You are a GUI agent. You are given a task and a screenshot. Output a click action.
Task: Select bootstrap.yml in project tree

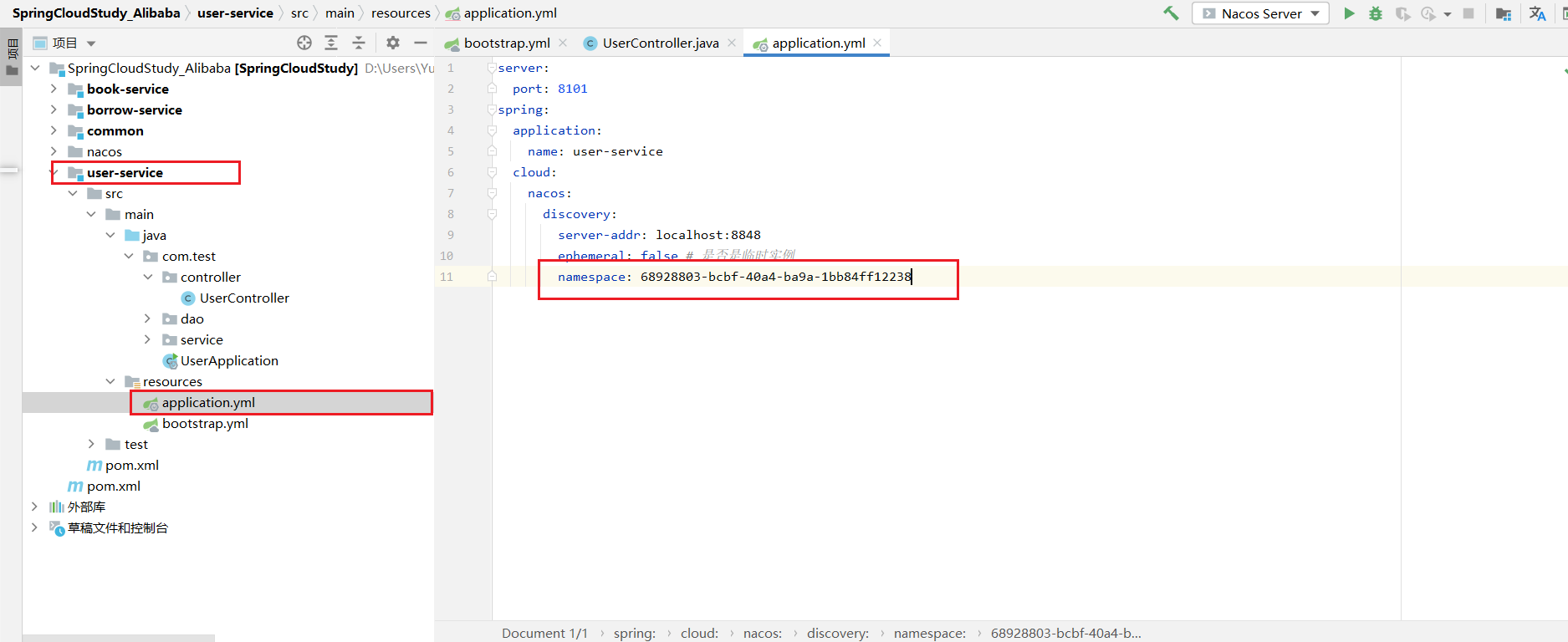click(x=205, y=424)
